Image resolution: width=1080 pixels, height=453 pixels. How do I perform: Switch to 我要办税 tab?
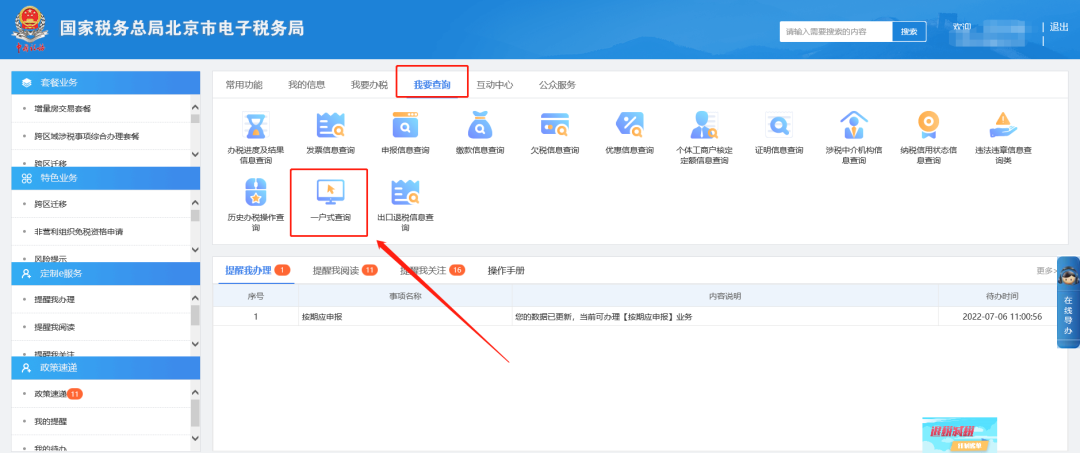[x=369, y=85]
